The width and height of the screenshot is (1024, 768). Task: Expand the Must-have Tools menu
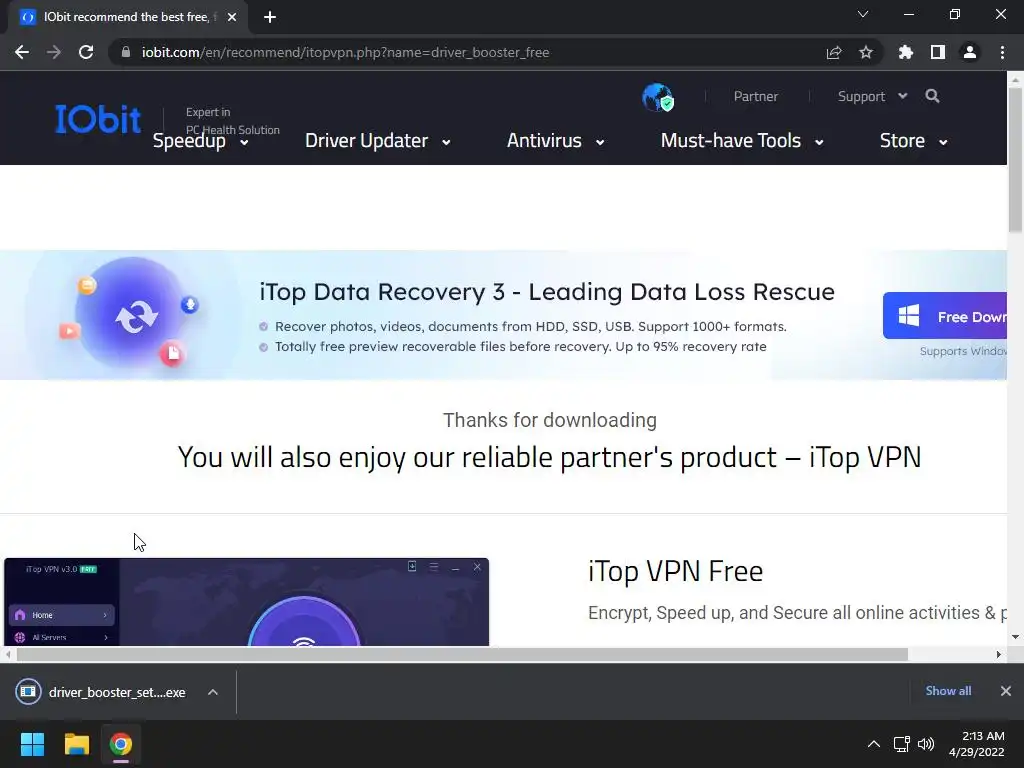(742, 141)
